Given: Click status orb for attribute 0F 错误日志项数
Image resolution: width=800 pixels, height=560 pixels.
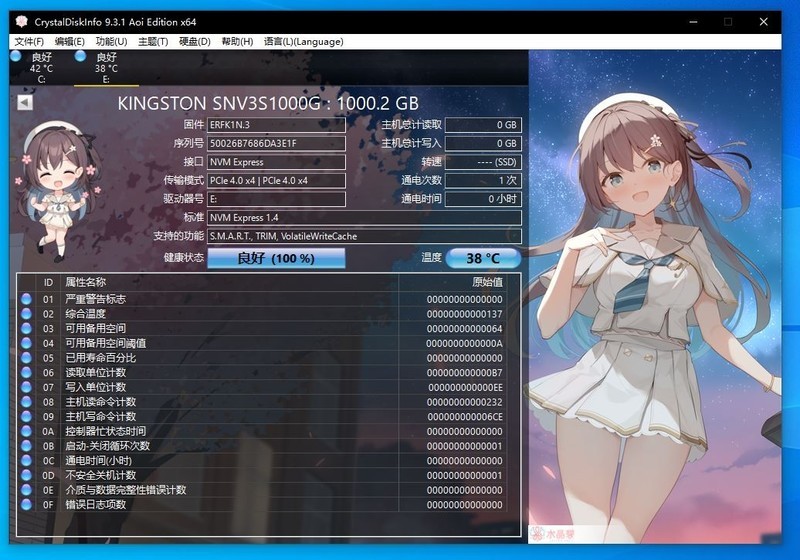Looking at the screenshot, I should [26, 504].
